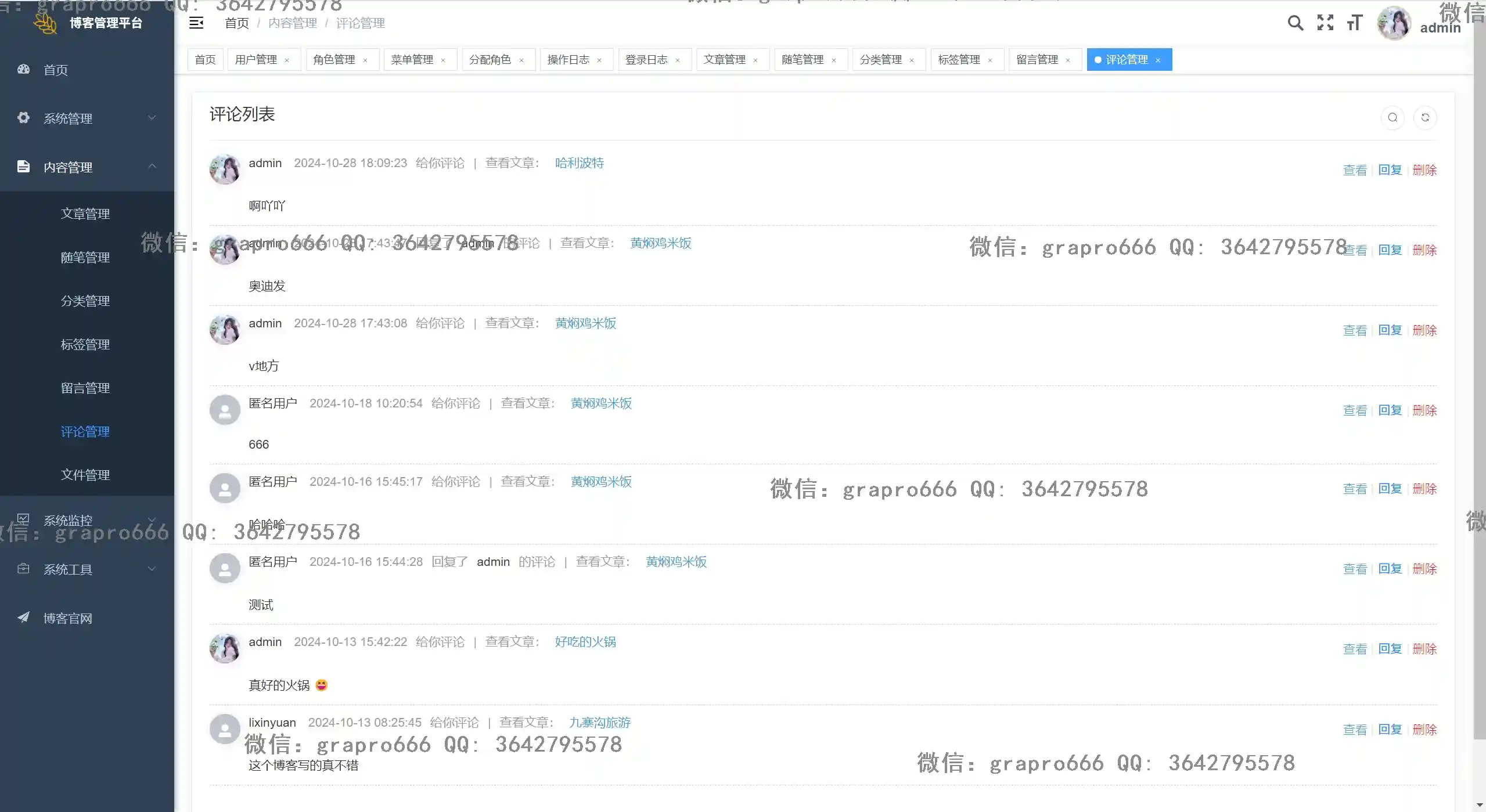
Task: Open 文件管理 in the sidebar
Action: (x=85, y=475)
